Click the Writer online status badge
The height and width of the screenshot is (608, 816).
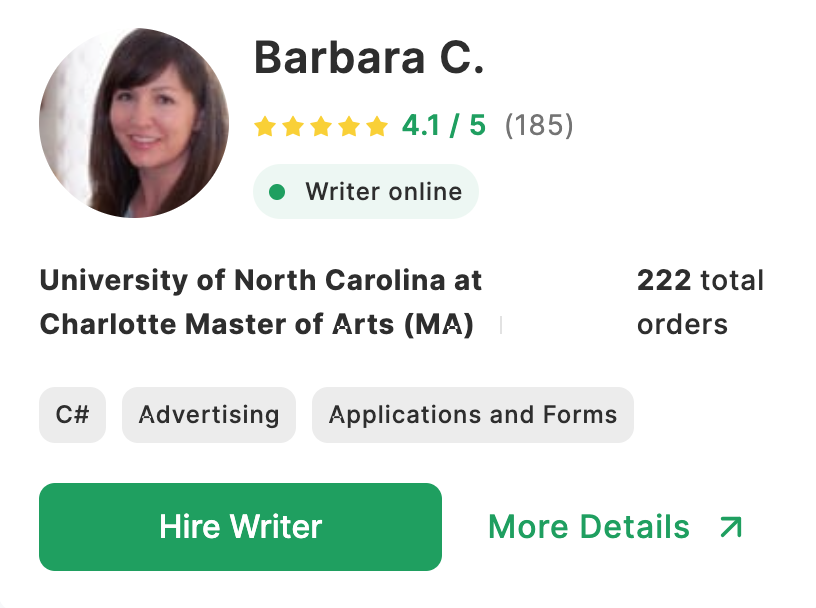pyautogui.click(x=366, y=191)
